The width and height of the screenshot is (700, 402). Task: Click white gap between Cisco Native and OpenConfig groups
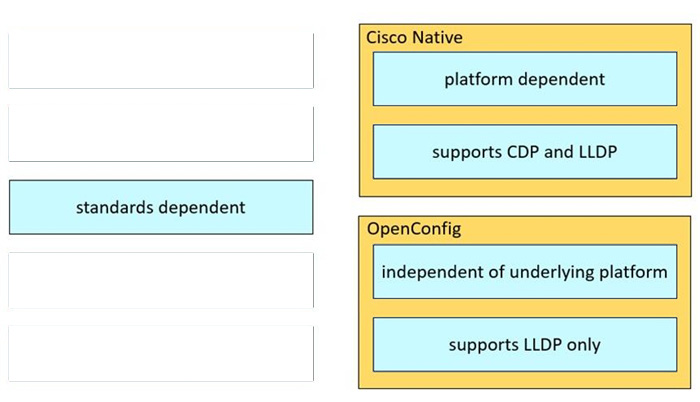coord(524,205)
